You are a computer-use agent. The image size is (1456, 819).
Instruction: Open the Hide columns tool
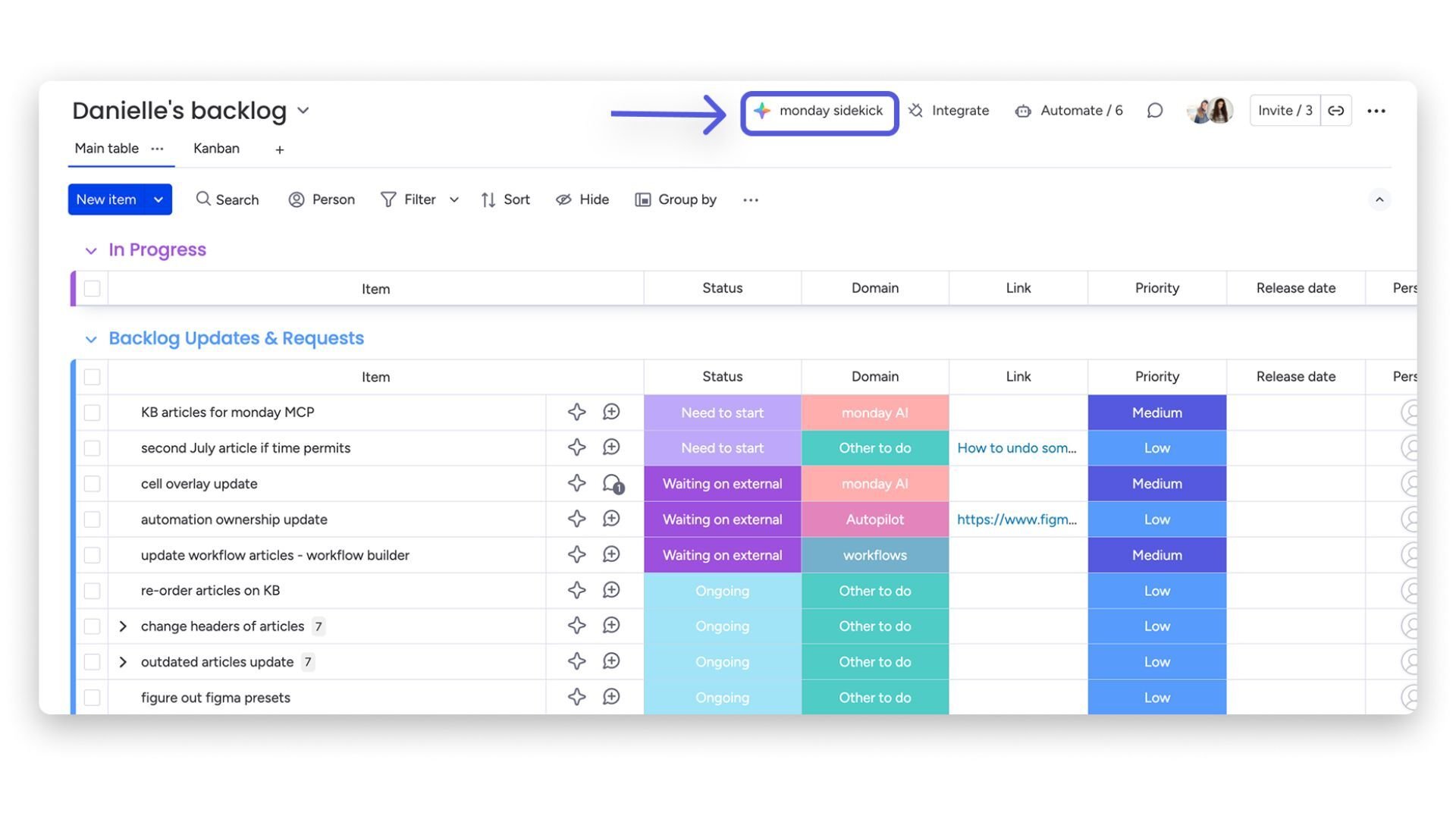pyautogui.click(x=582, y=199)
